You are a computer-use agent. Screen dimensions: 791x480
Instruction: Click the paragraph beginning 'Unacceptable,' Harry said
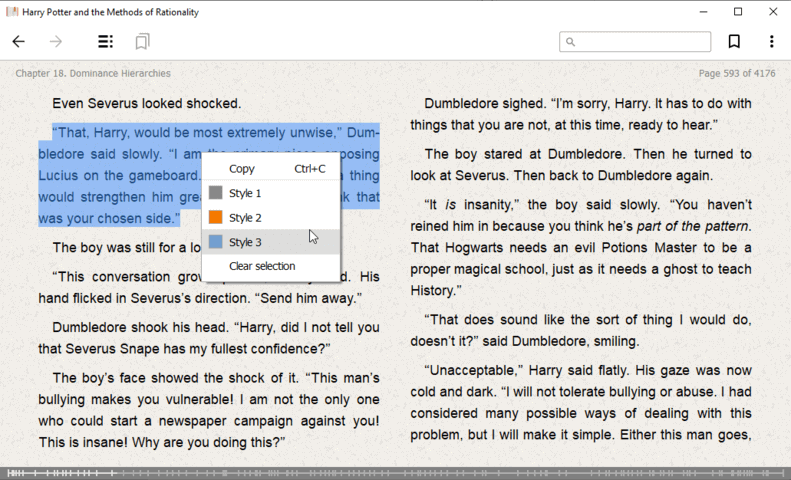581,402
